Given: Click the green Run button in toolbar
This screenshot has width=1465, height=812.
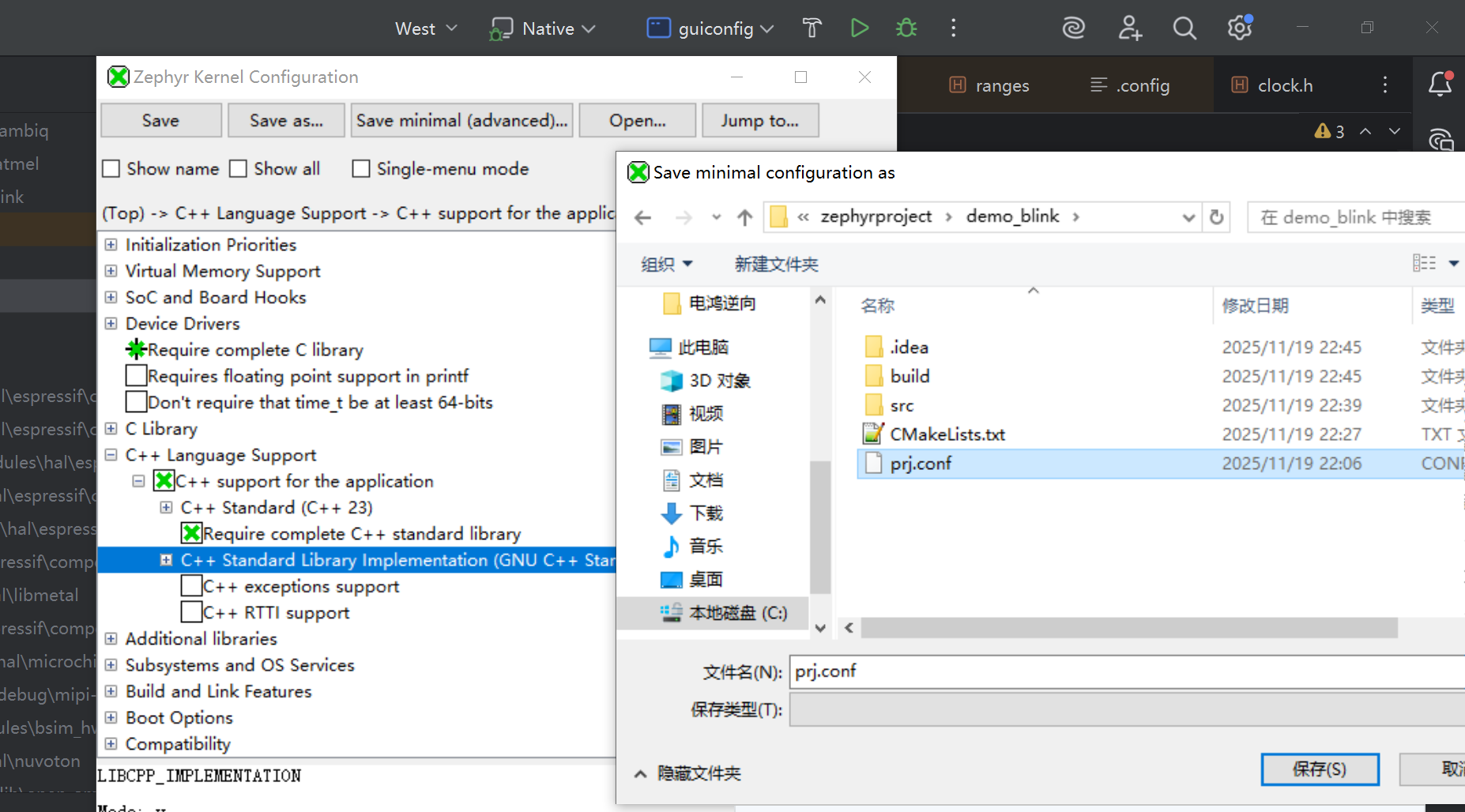Looking at the screenshot, I should 859,28.
